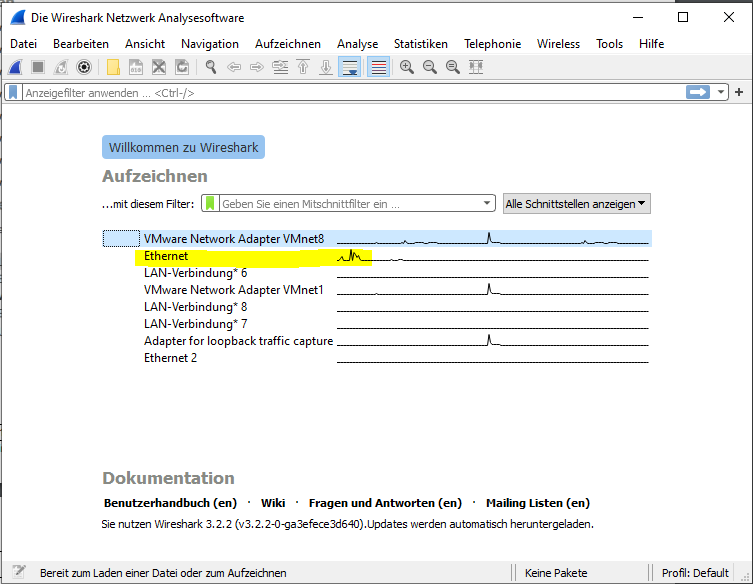Click the display filter input field
Viewport: 753px width, 584px height.
pos(354,93)
